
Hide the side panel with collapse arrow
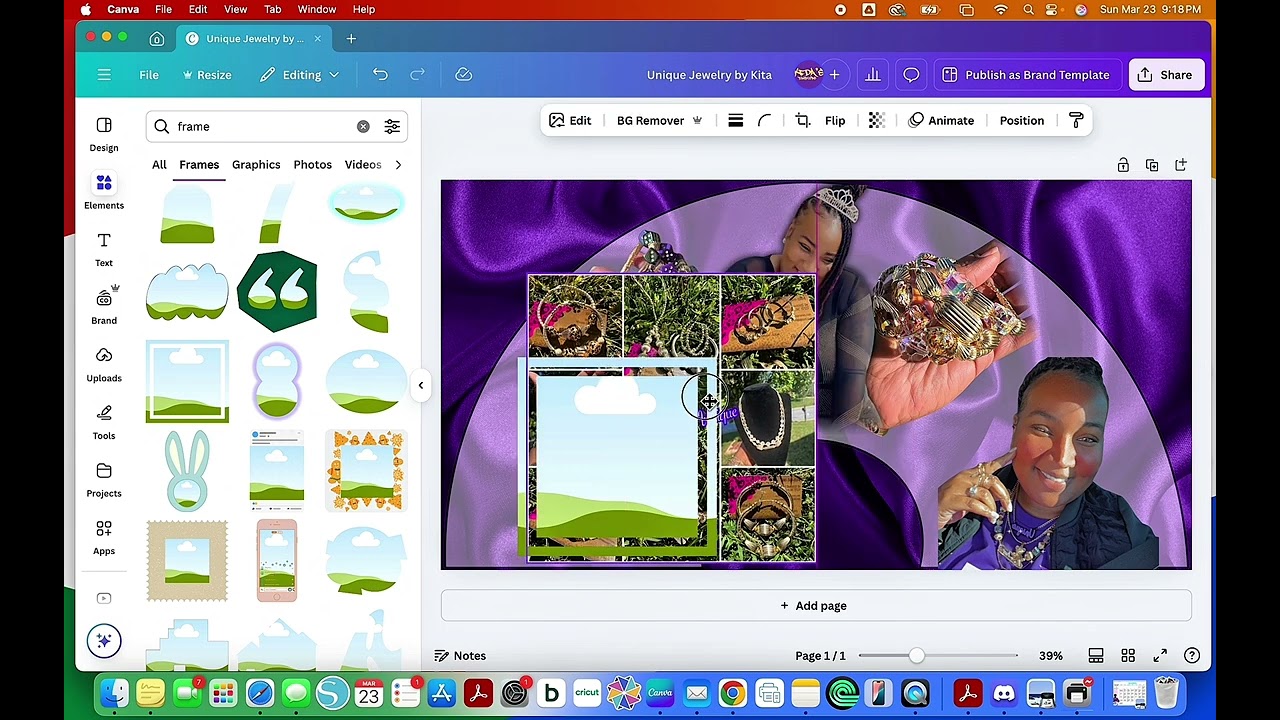pos(421,385)
